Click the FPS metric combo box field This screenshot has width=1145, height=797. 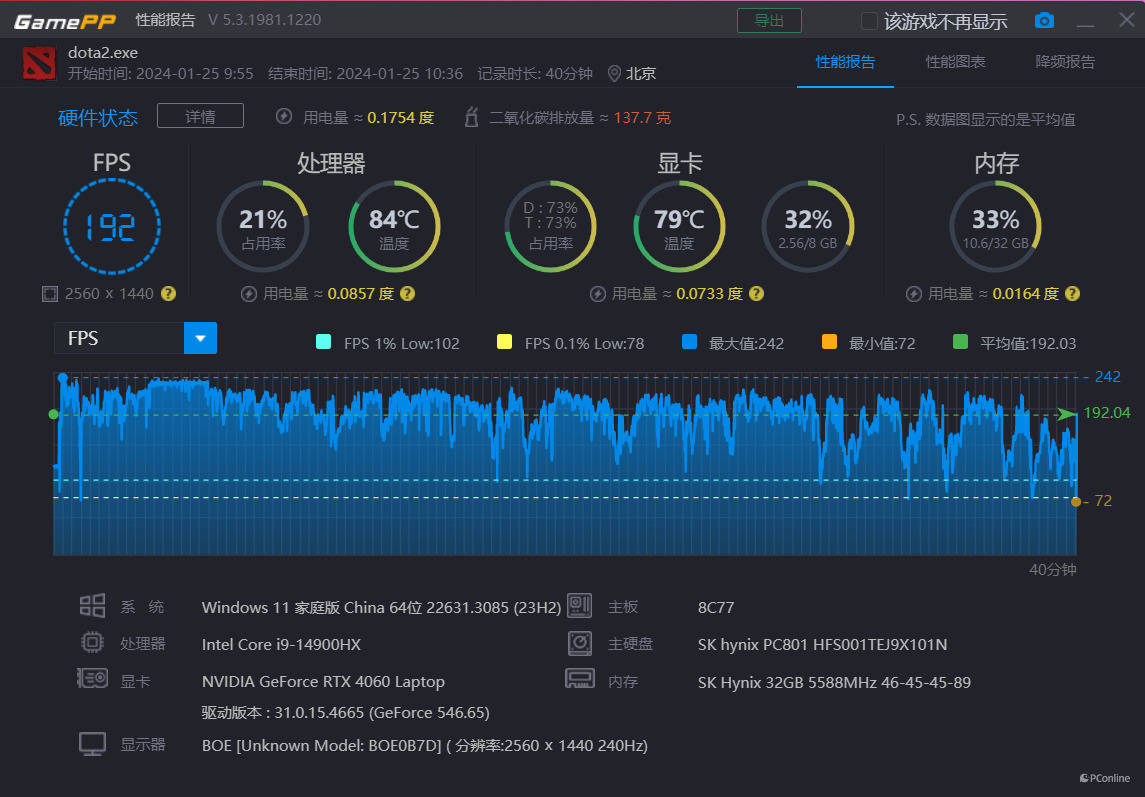click(119, 339)
